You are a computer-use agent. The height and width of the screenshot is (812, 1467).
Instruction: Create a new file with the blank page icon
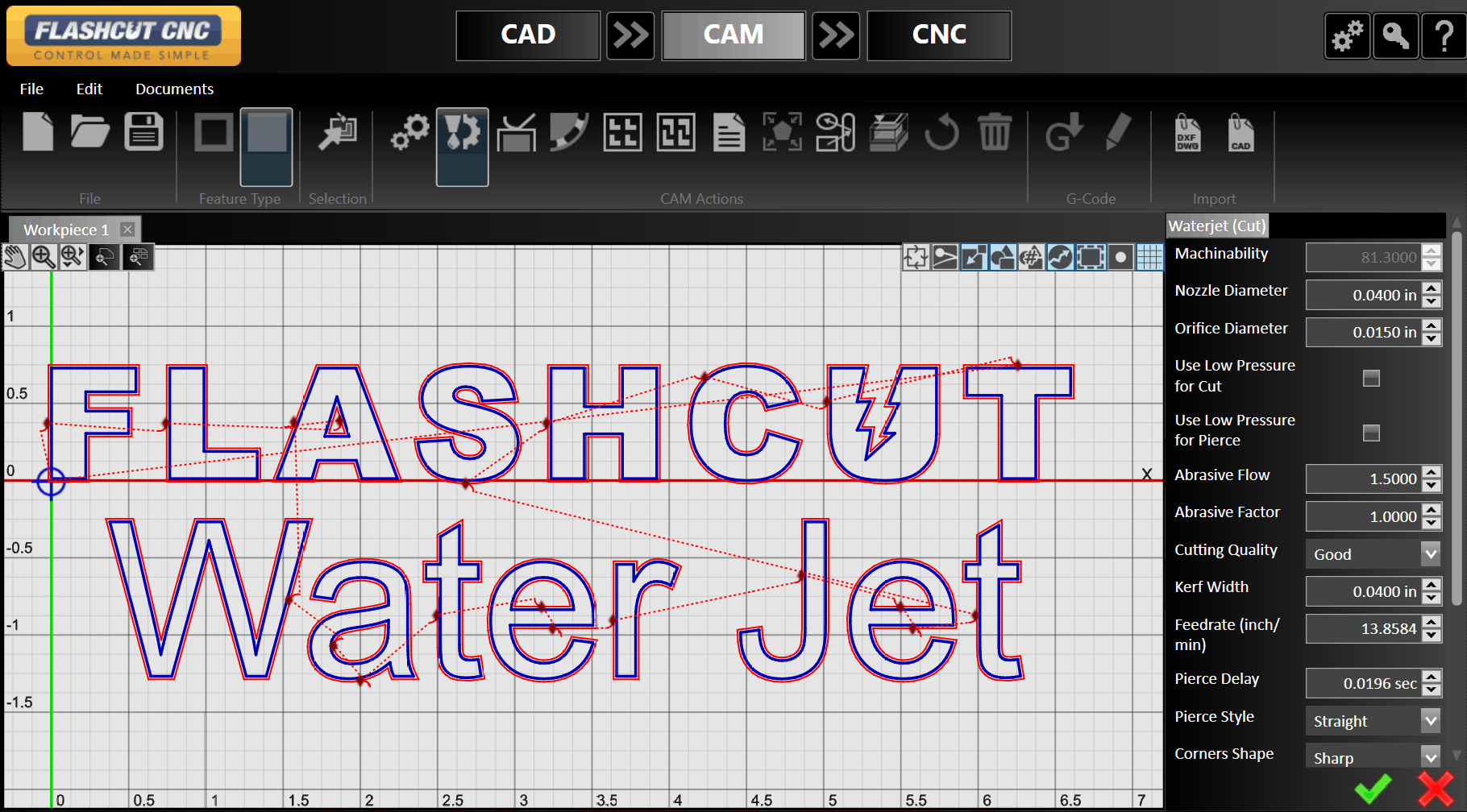point(38,131)
